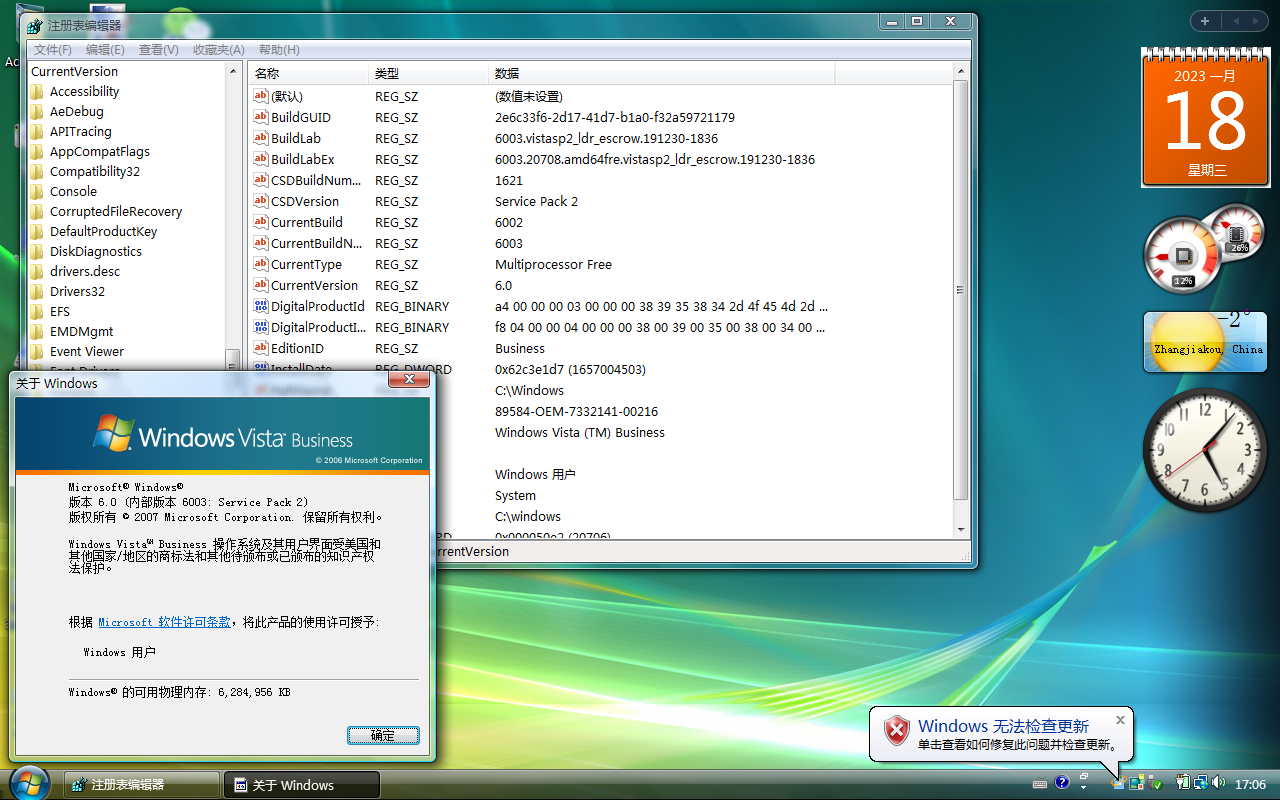Select the CurrentType value name
Viewport: 1280px width, 800px height.
click(x=306, y=264)
